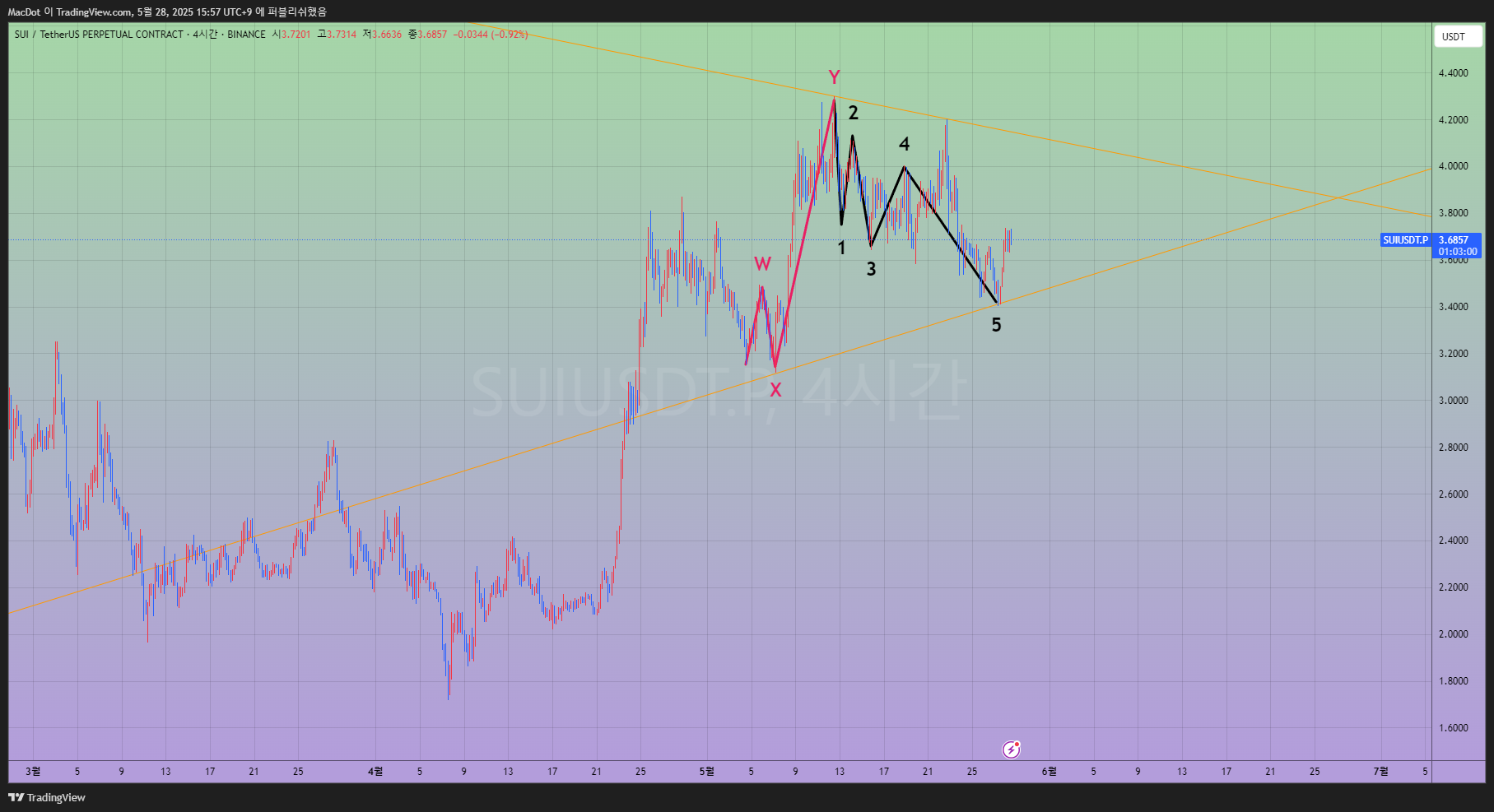Click the MacDot publisher header text
This screenshot has height=812, width=1494.
click(x=24, y=12)
